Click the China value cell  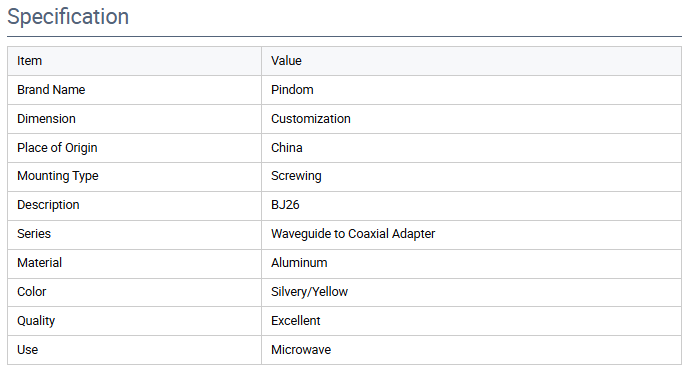tap(471, 148)
